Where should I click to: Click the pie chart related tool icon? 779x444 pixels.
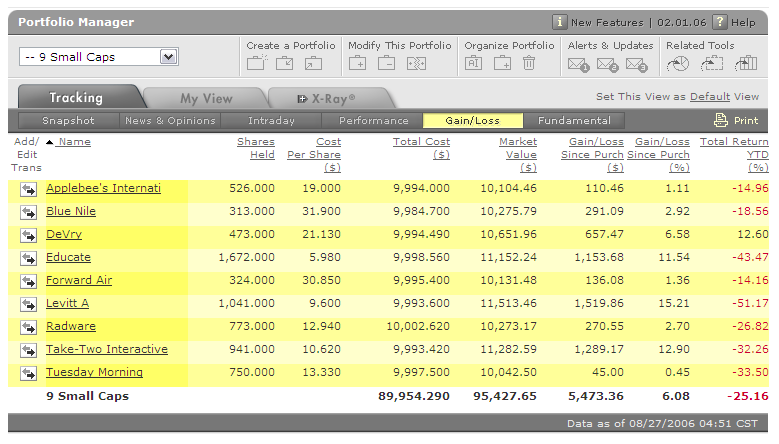pos(678,64)
